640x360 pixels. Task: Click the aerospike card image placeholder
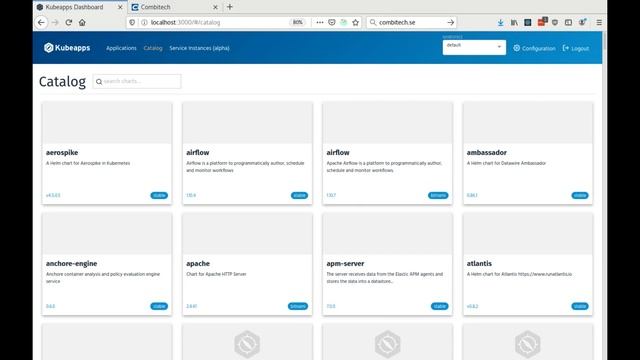pos(107,123)
